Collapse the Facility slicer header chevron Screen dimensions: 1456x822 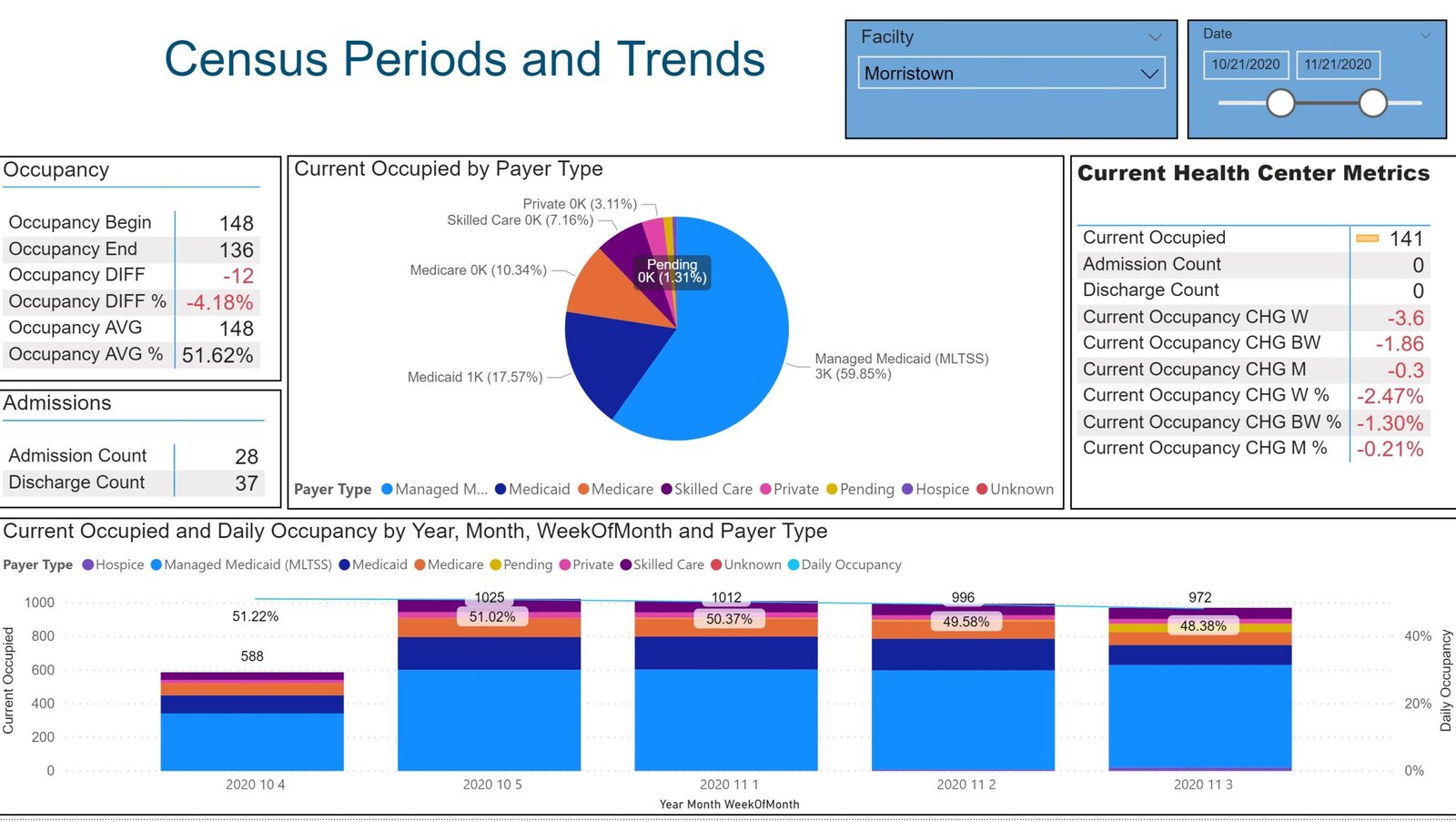1155,37
